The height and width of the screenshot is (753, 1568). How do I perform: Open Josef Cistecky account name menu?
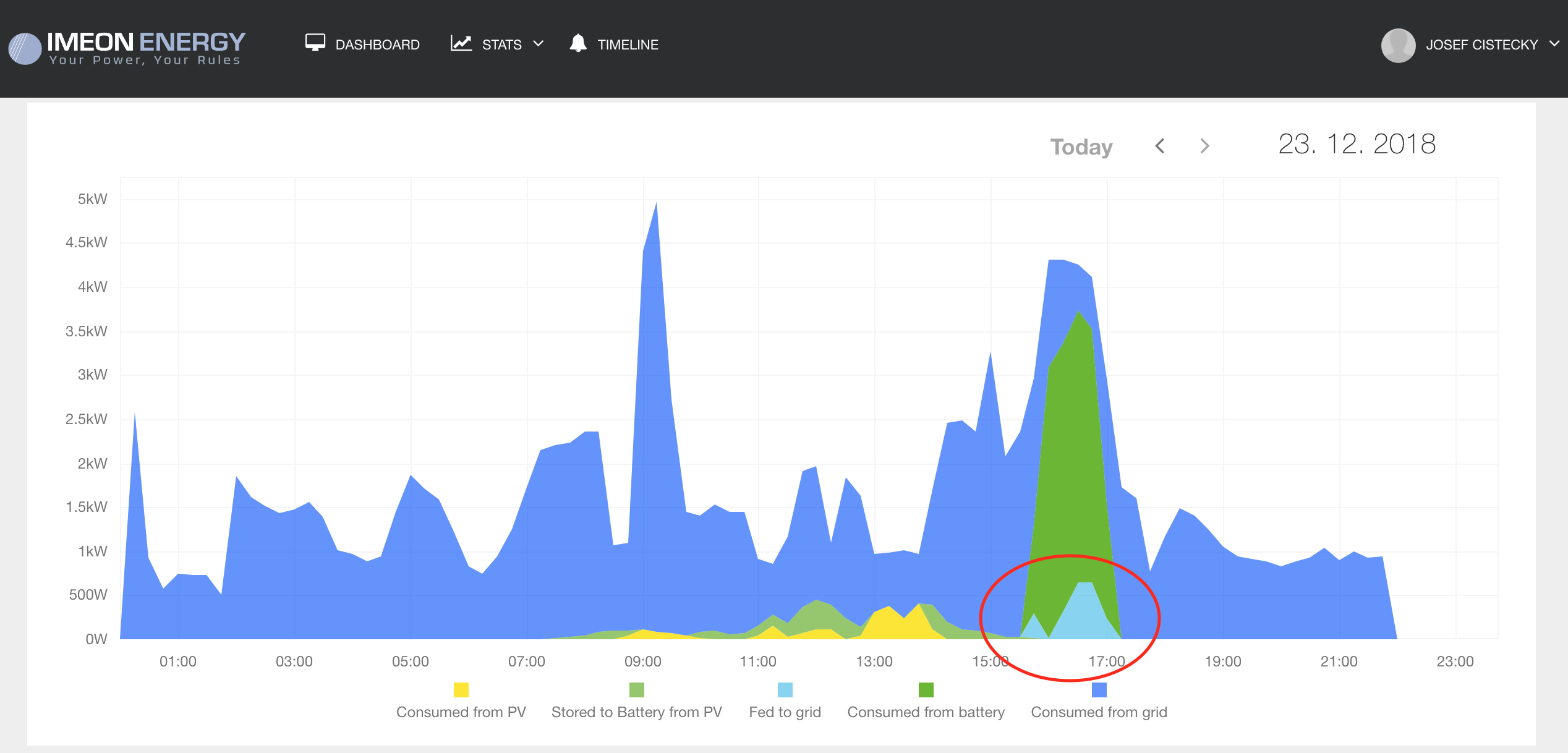pyautogui.click(x=1481, y=45)
